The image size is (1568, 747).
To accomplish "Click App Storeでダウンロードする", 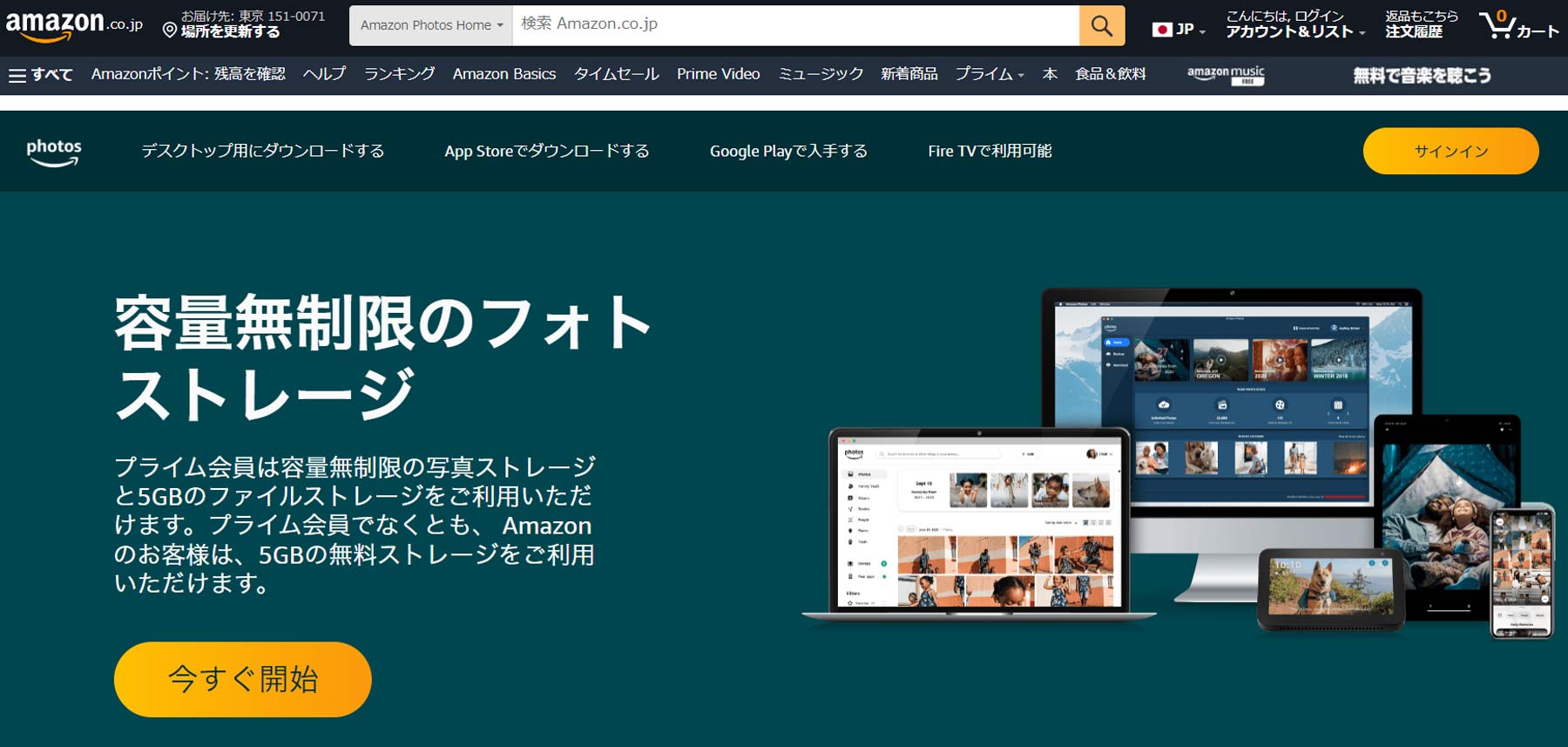I will click(x=547, y=152).
